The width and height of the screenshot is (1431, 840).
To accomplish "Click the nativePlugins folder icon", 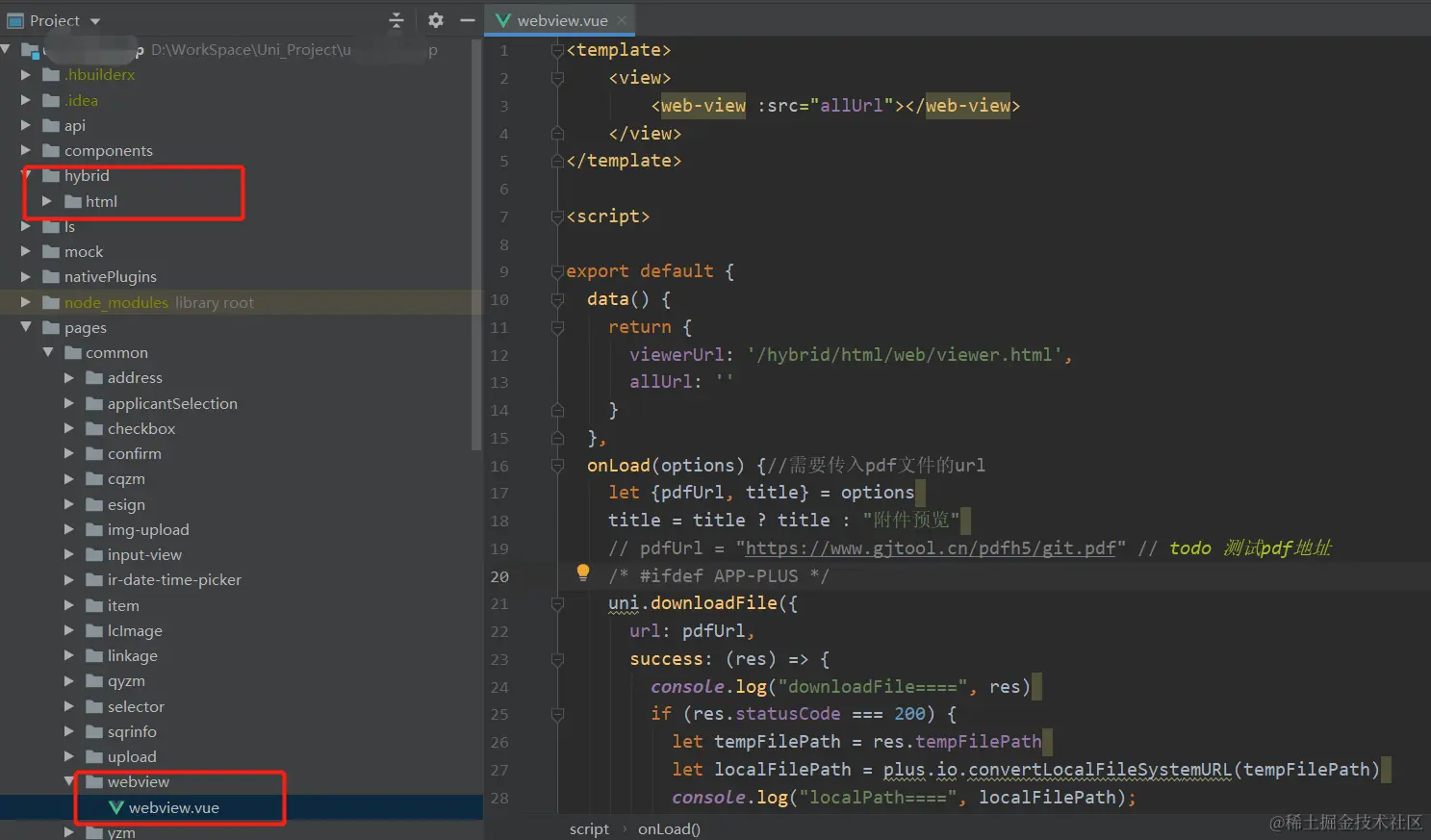I will 51,276.
